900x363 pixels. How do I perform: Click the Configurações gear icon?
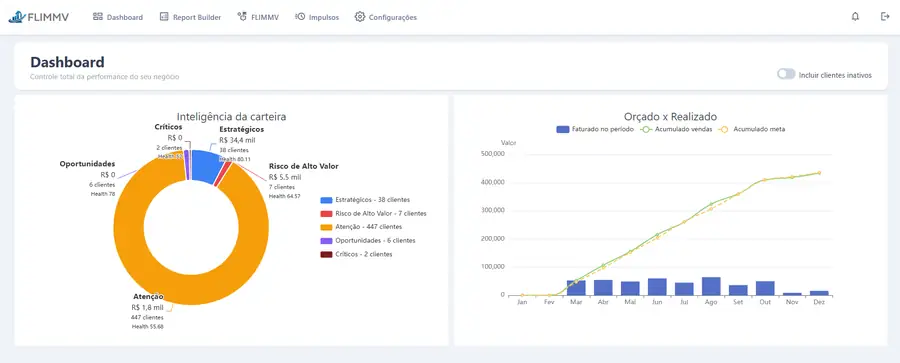(x=360, y=17)
